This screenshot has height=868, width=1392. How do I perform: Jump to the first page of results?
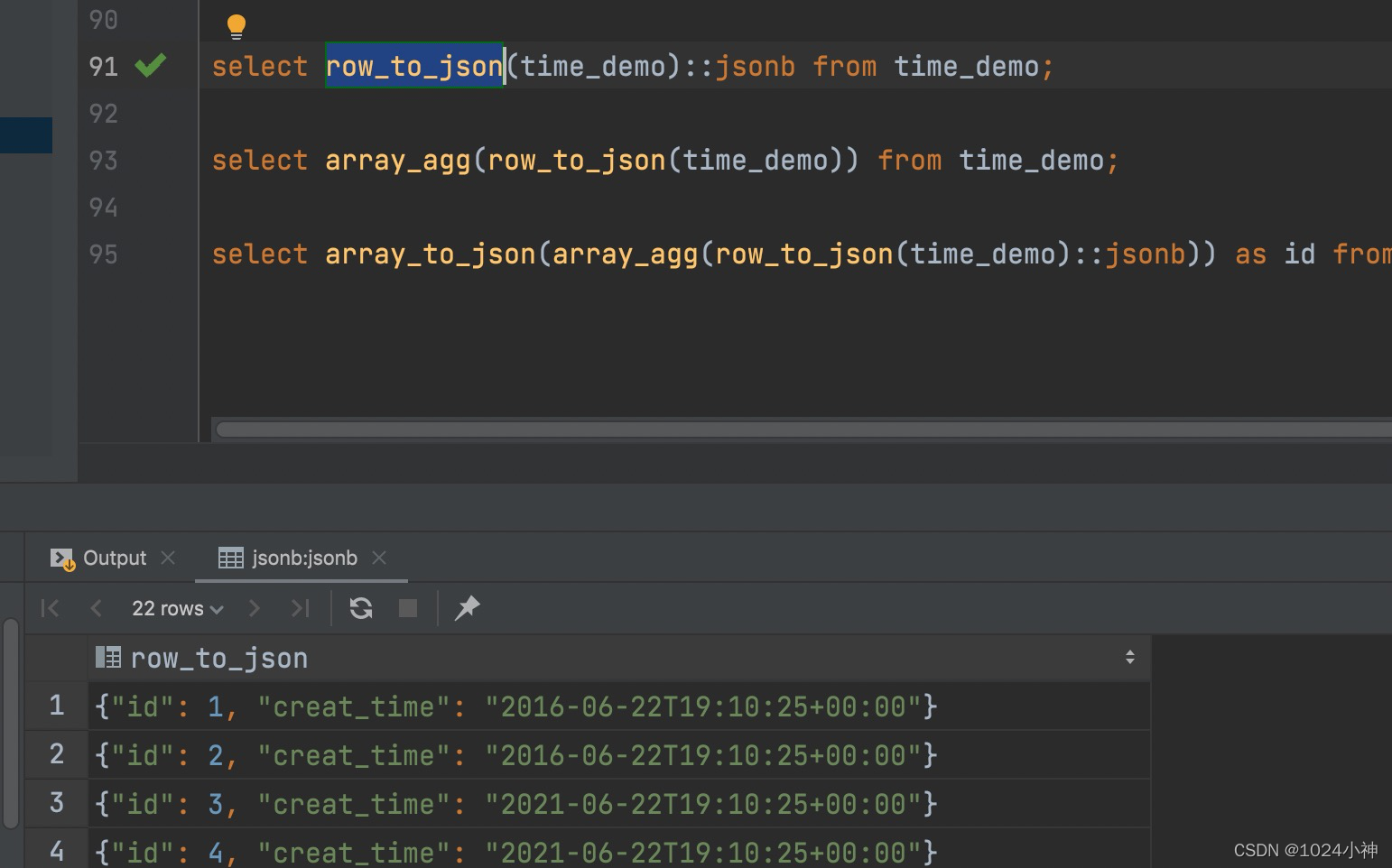[x=50, y=608]
